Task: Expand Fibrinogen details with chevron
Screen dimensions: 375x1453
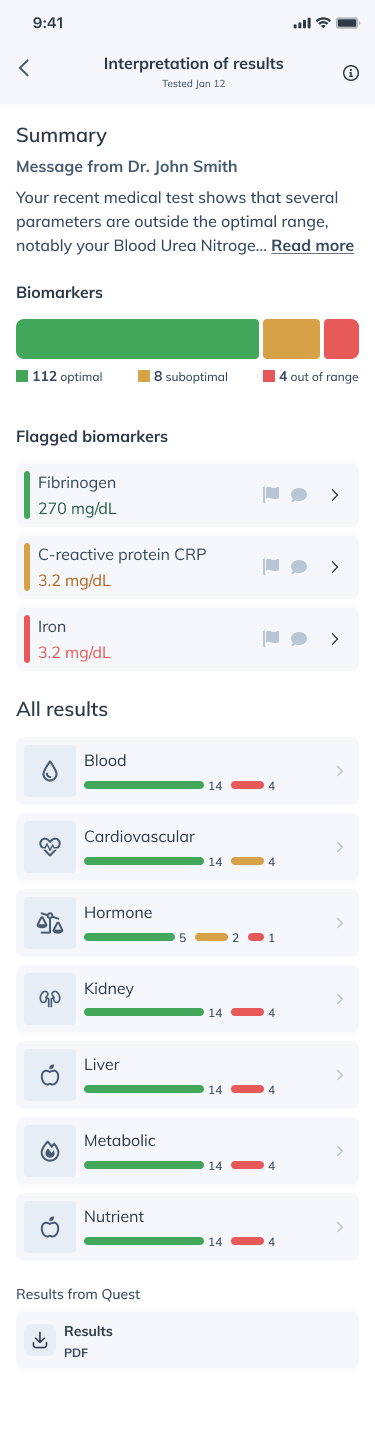Action: point(336,495)
